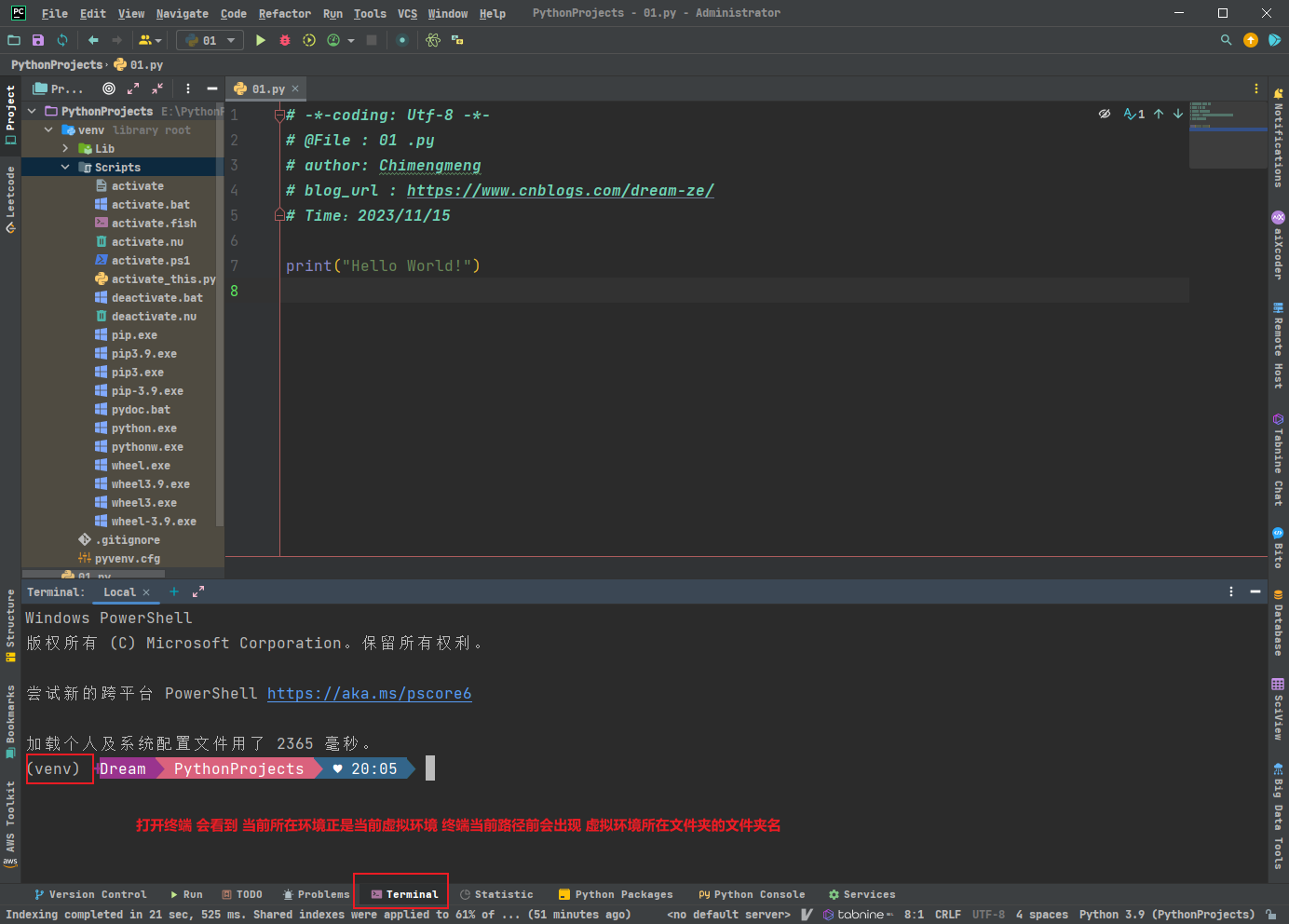The image size is (1289, 924).
Task: Toggle the read-only lock icon in the status bar
Action: pyautogui.click(x=1271, y=915)
